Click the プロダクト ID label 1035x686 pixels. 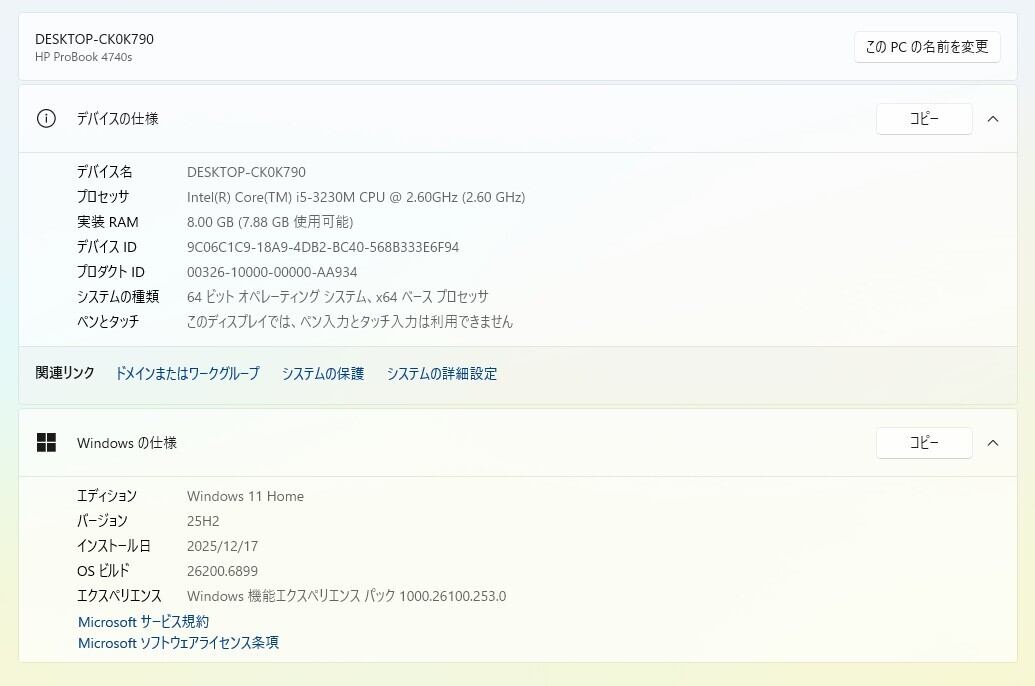[x=111, y=272]
